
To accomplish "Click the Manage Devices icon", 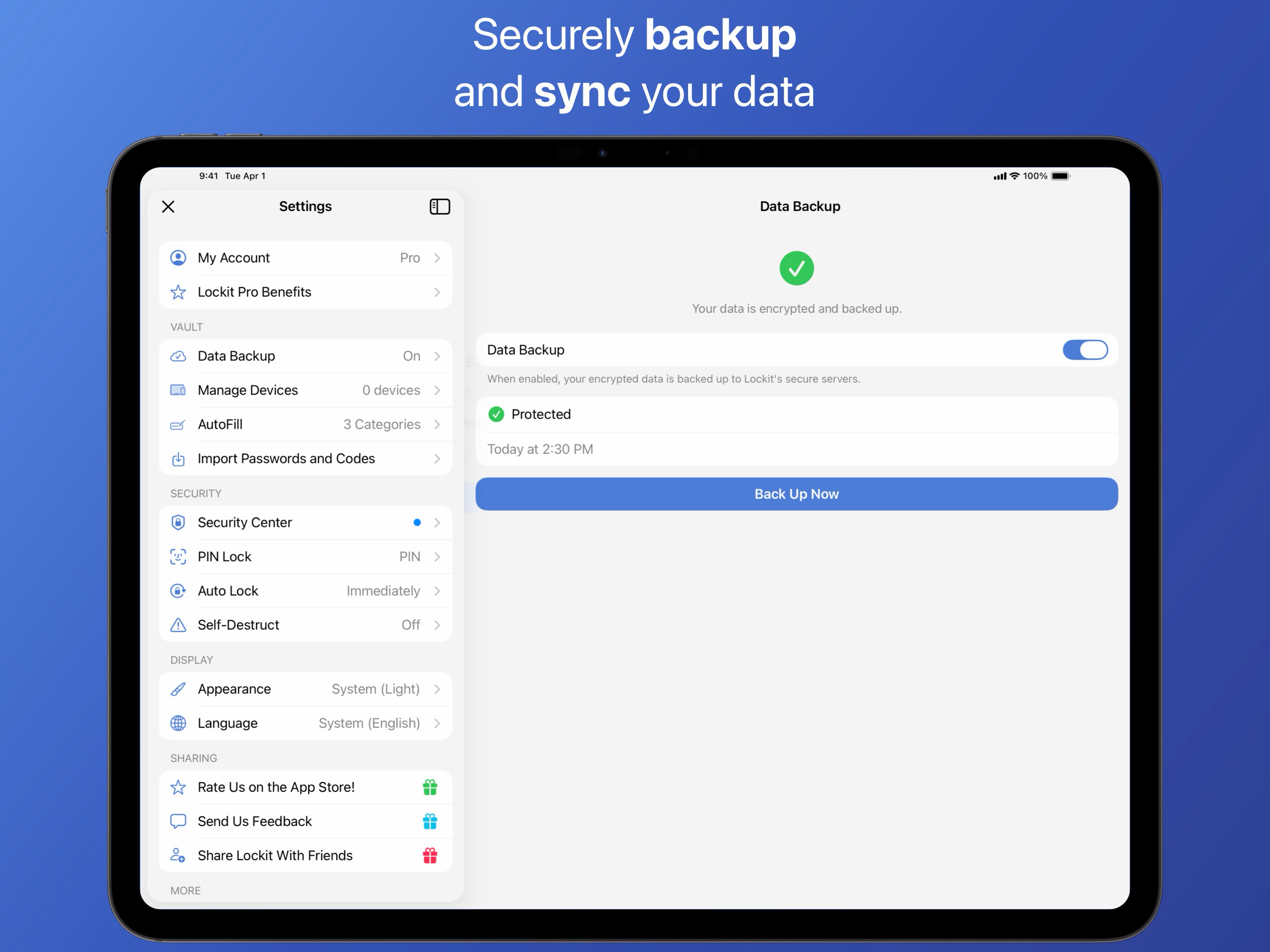I will 178,390.
